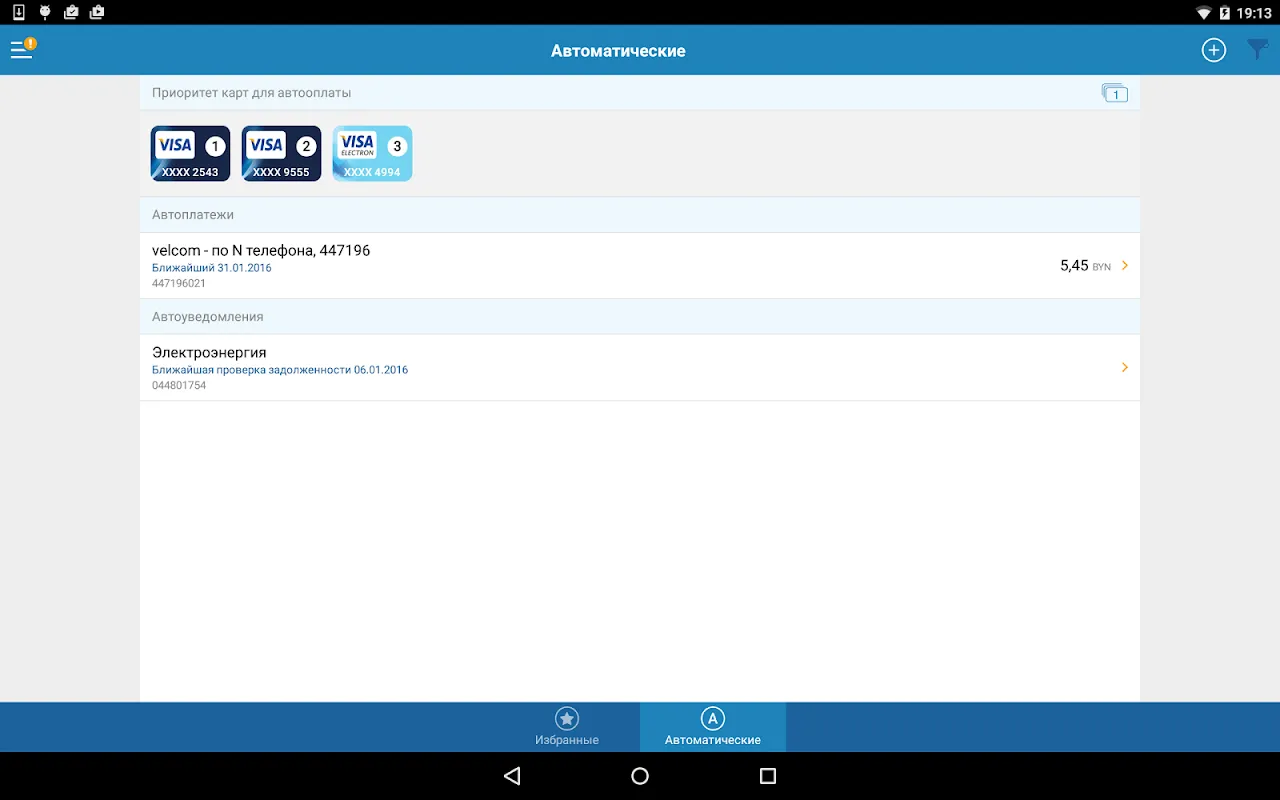Select Visa Electron card ending 4994
The width and height of the screenshot is (1280, 800).
372,153
